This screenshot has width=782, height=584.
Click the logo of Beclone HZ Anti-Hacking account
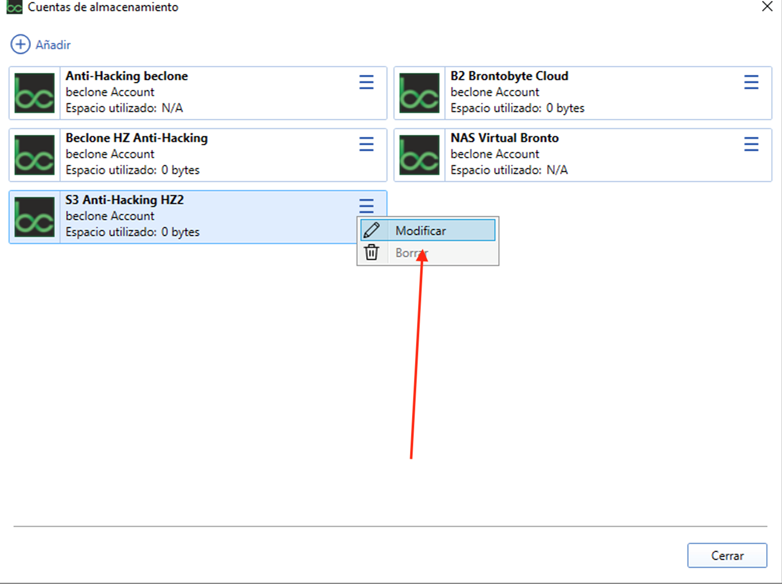point(34,155)
